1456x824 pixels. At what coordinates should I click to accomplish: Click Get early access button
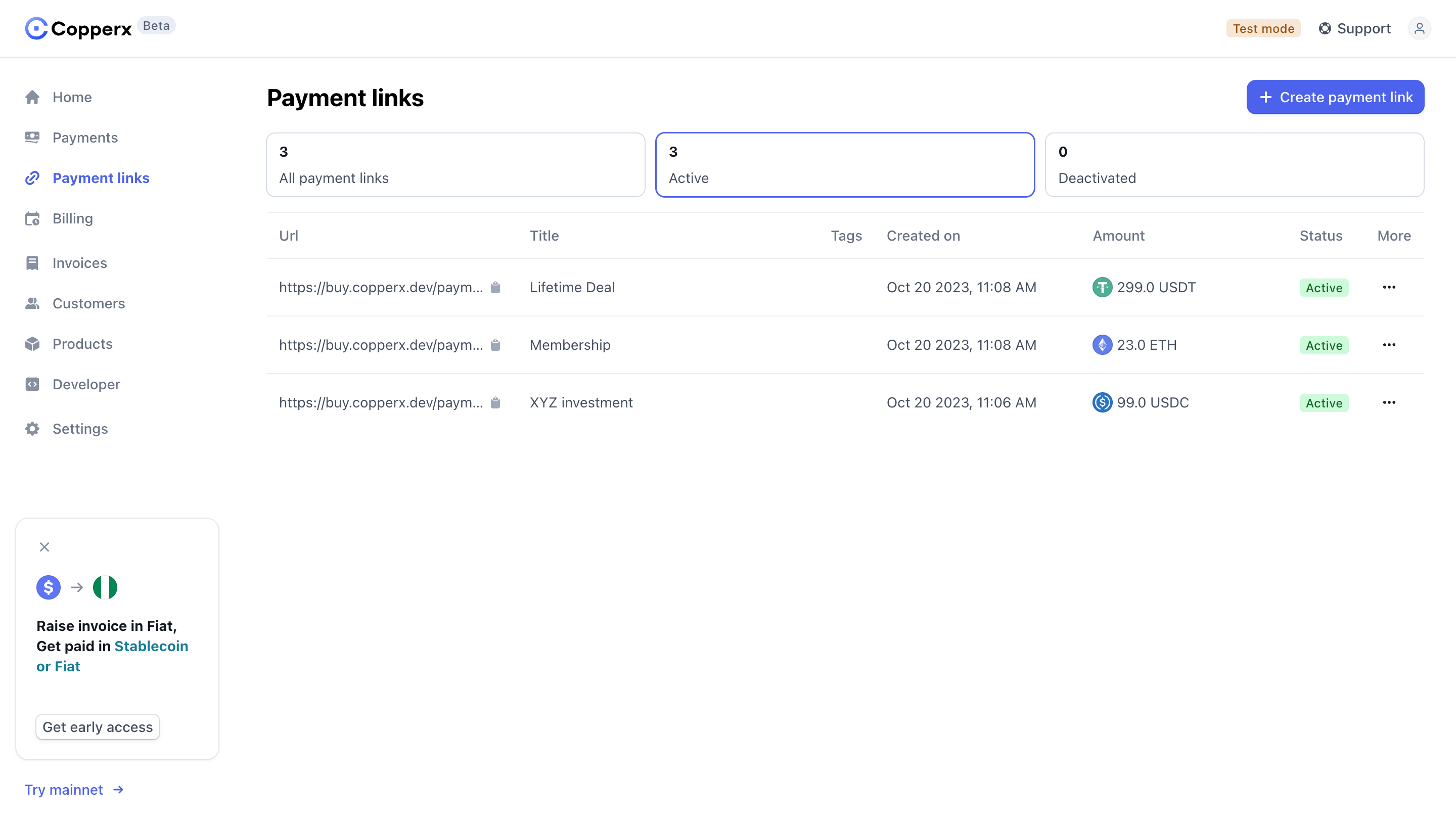(98, 727)
